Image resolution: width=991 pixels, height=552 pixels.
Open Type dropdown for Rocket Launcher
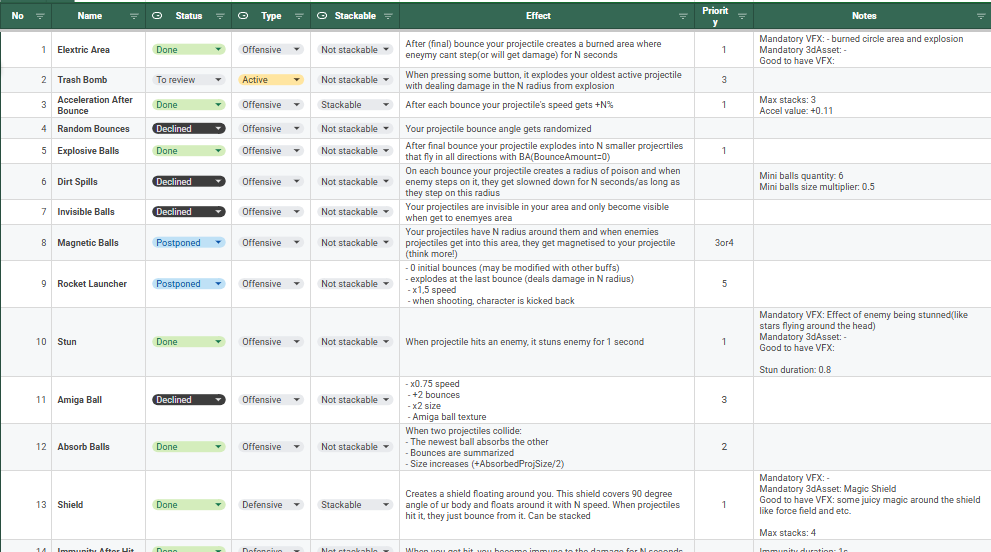(271, 284)
